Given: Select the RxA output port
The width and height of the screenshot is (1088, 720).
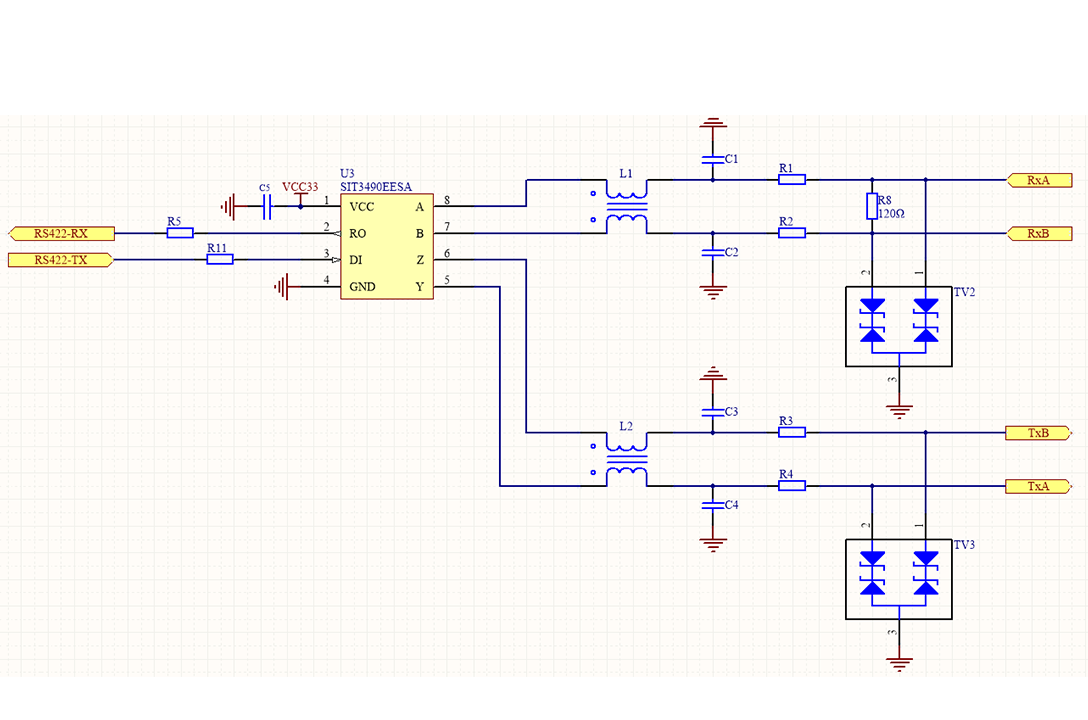Looking at the screenshot, I should 1040,180.
